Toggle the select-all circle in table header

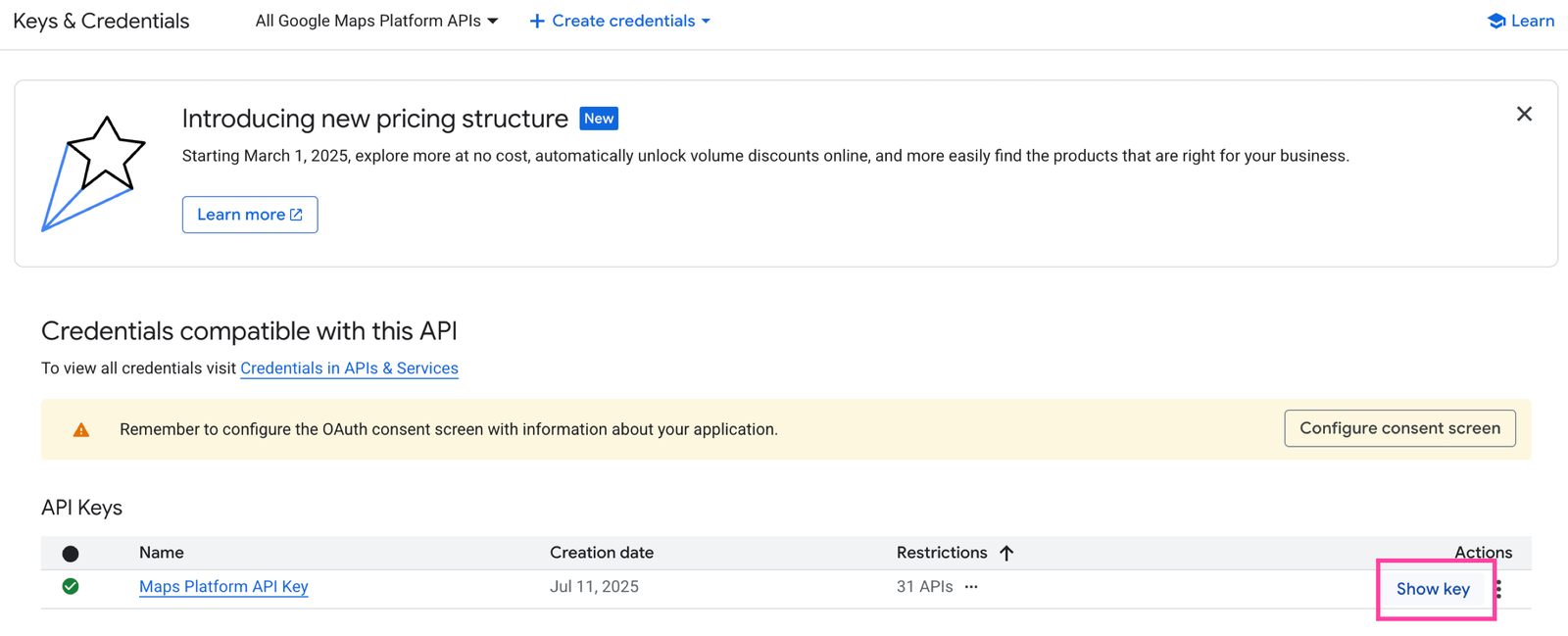pyautogui.click(x=71, y=554)
